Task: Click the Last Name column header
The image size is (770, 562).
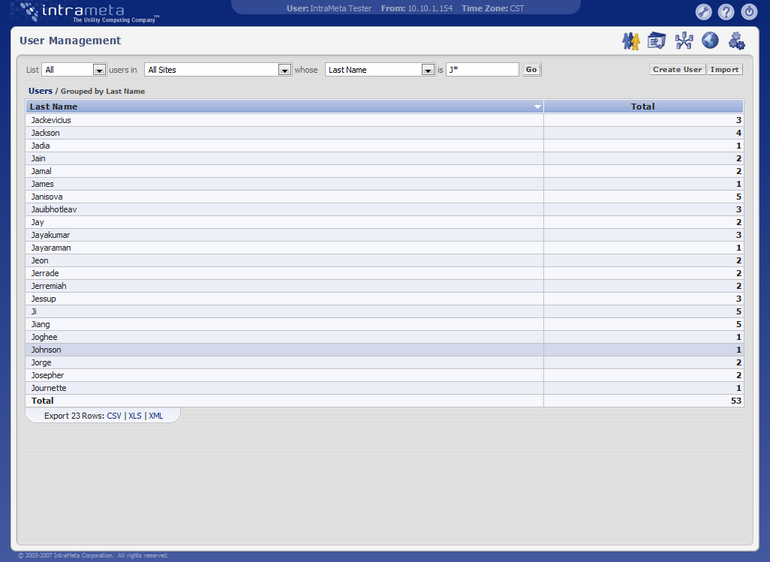Action: pos(285,107)
